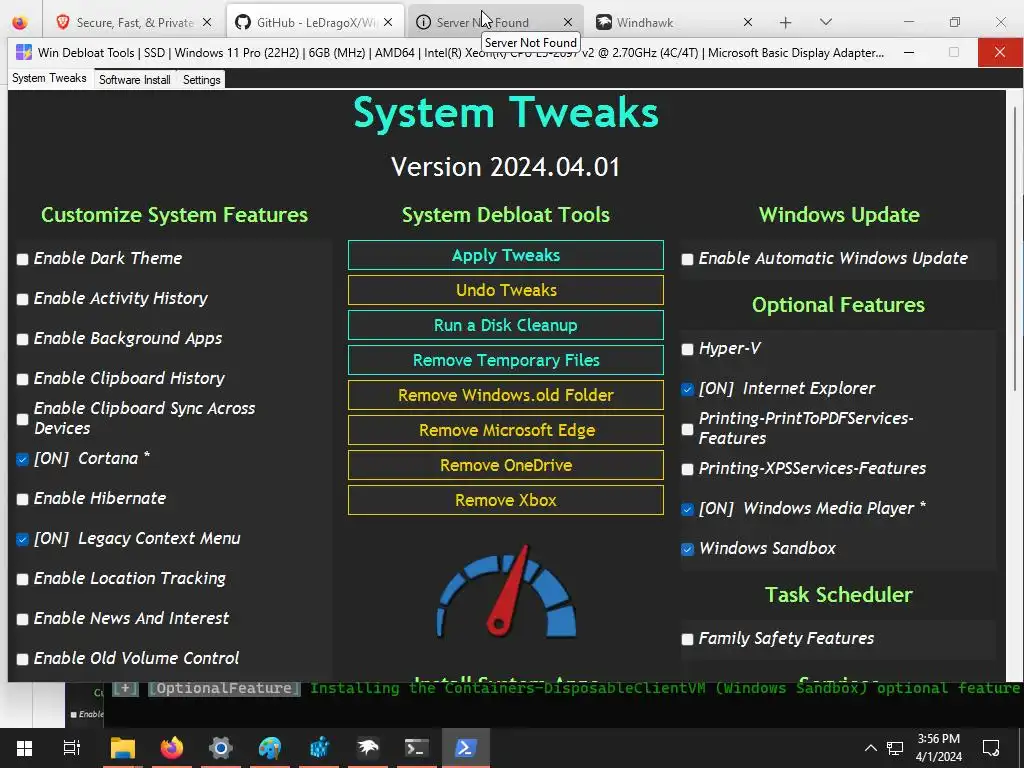1024x768 pixels.
Task: Open Task View on the taskbar
Action: point(72,748)
